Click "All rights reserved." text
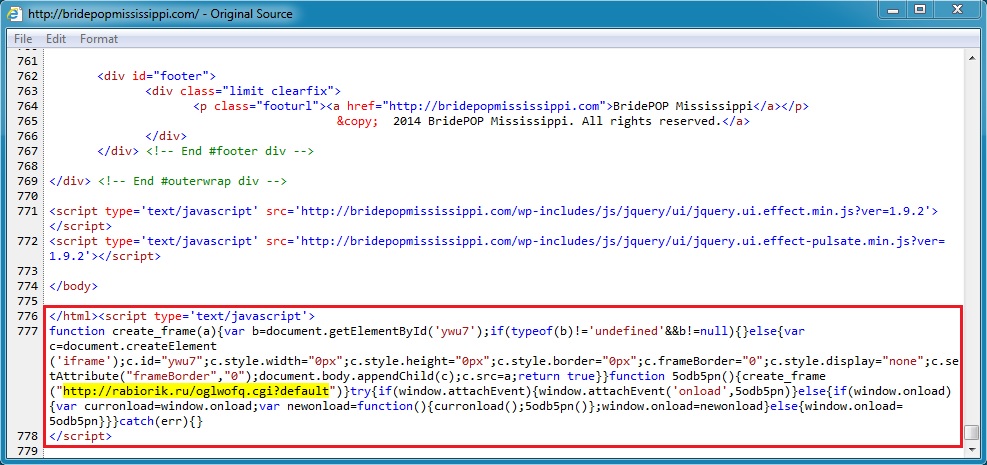987x465 pixels. (650, 121)
